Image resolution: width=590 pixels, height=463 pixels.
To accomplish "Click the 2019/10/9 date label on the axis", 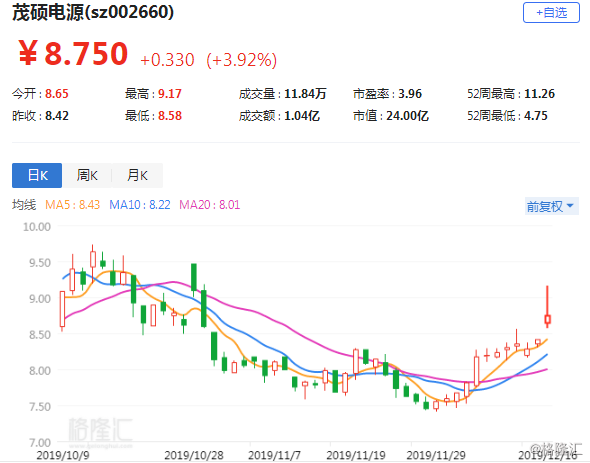I will [x=63, y=455].
